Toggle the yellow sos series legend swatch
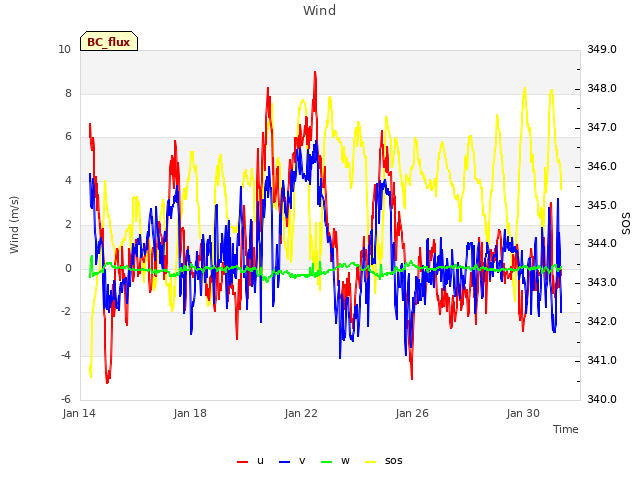 pos(370,462)
